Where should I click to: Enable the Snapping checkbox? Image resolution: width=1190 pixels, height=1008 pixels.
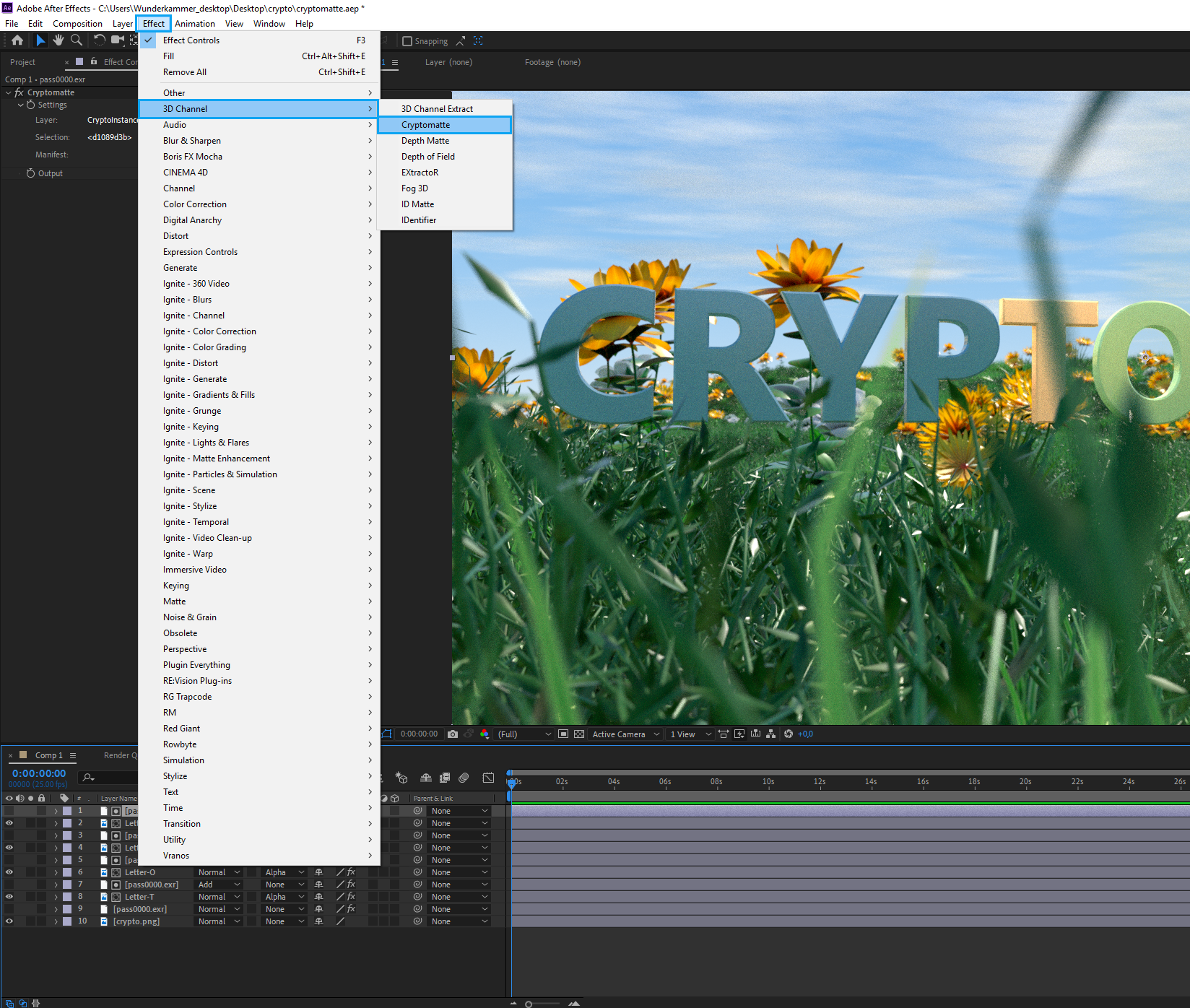407,41
